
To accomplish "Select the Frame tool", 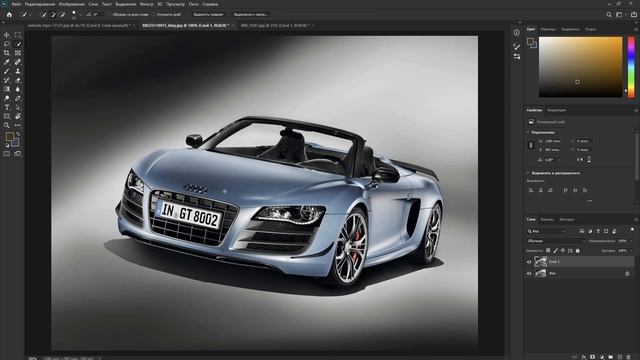I will (18, 53).
